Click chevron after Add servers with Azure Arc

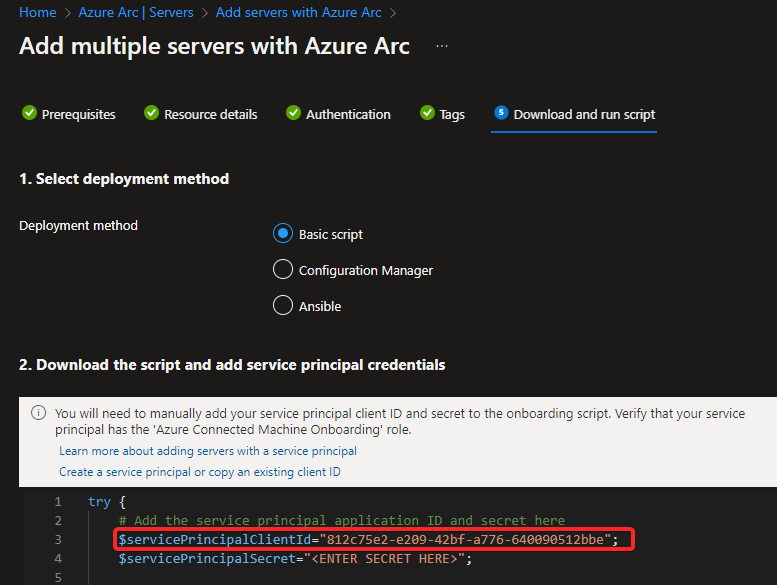[393, 13]
